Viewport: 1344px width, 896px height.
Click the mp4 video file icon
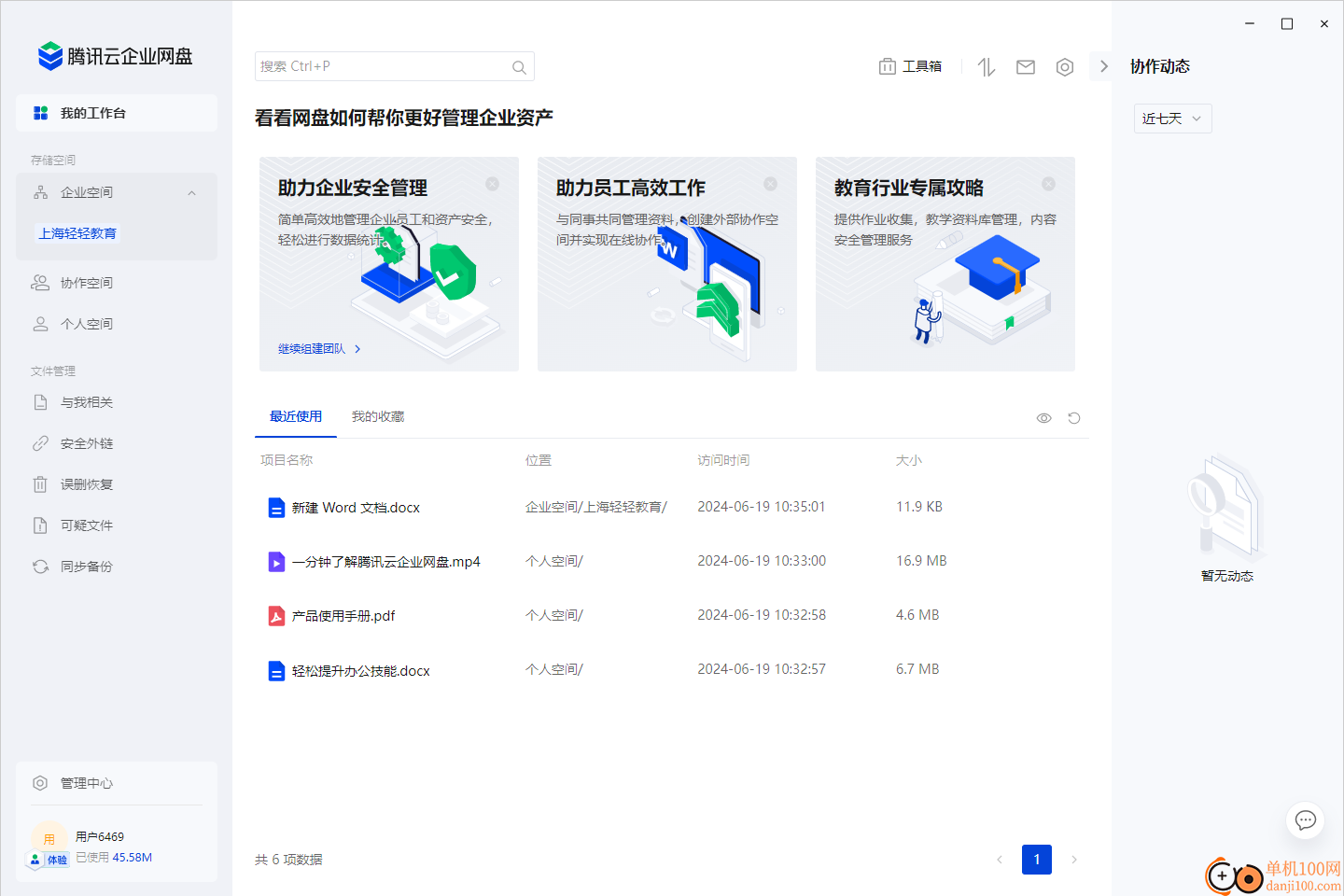tap(276, 562)
